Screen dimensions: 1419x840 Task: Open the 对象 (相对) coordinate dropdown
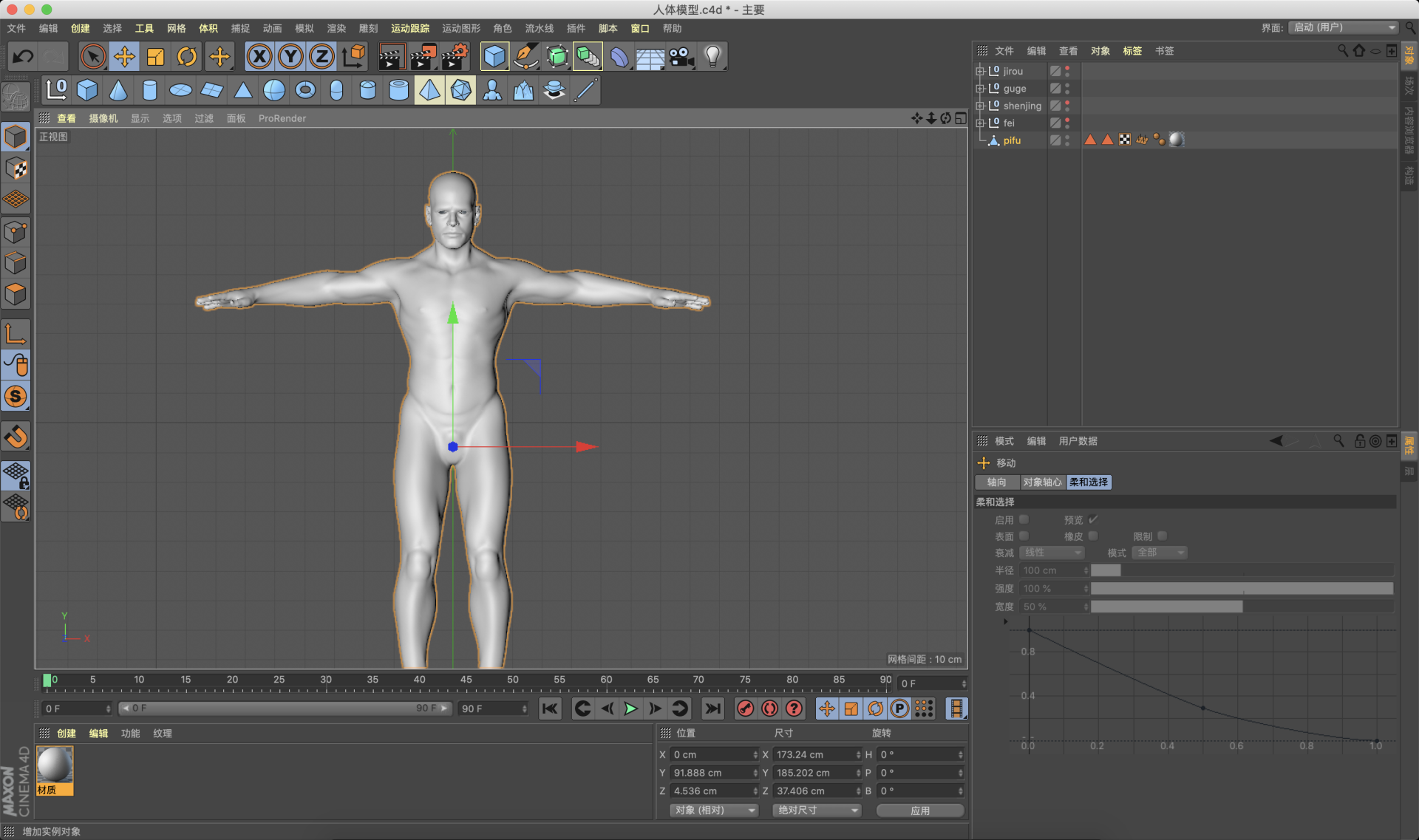click(715, 810)
